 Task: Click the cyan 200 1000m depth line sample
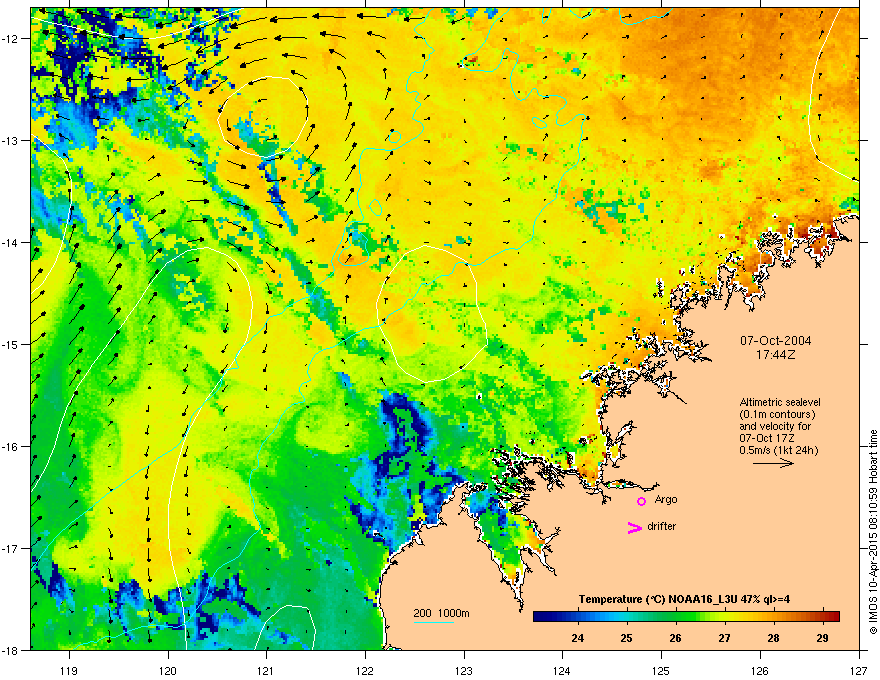[x=433, y=622]
